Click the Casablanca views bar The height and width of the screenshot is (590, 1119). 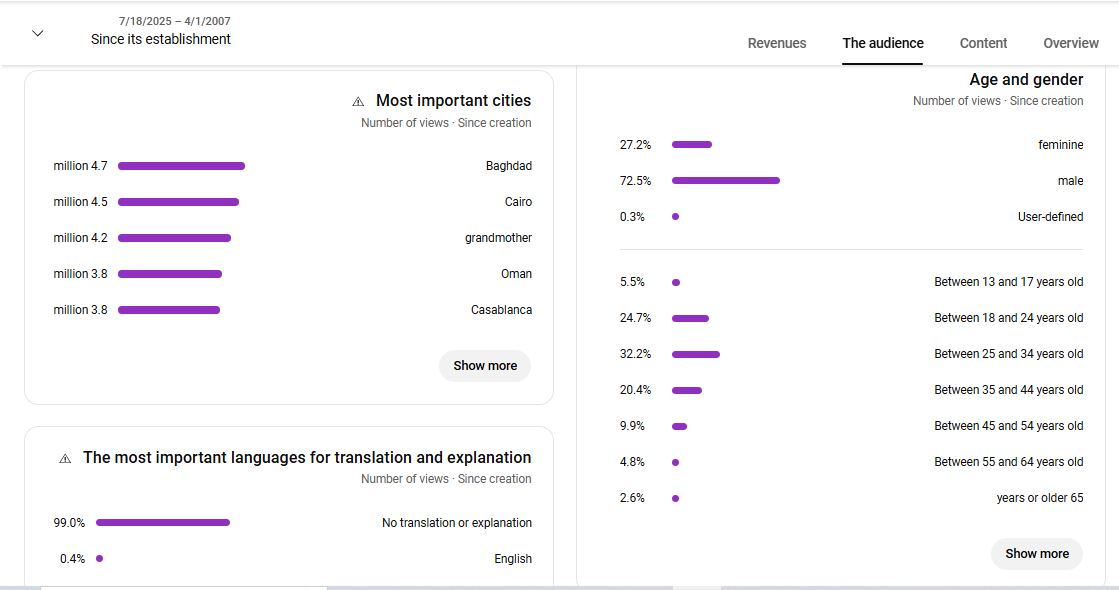pyautogui.click(x=169, y=310)
